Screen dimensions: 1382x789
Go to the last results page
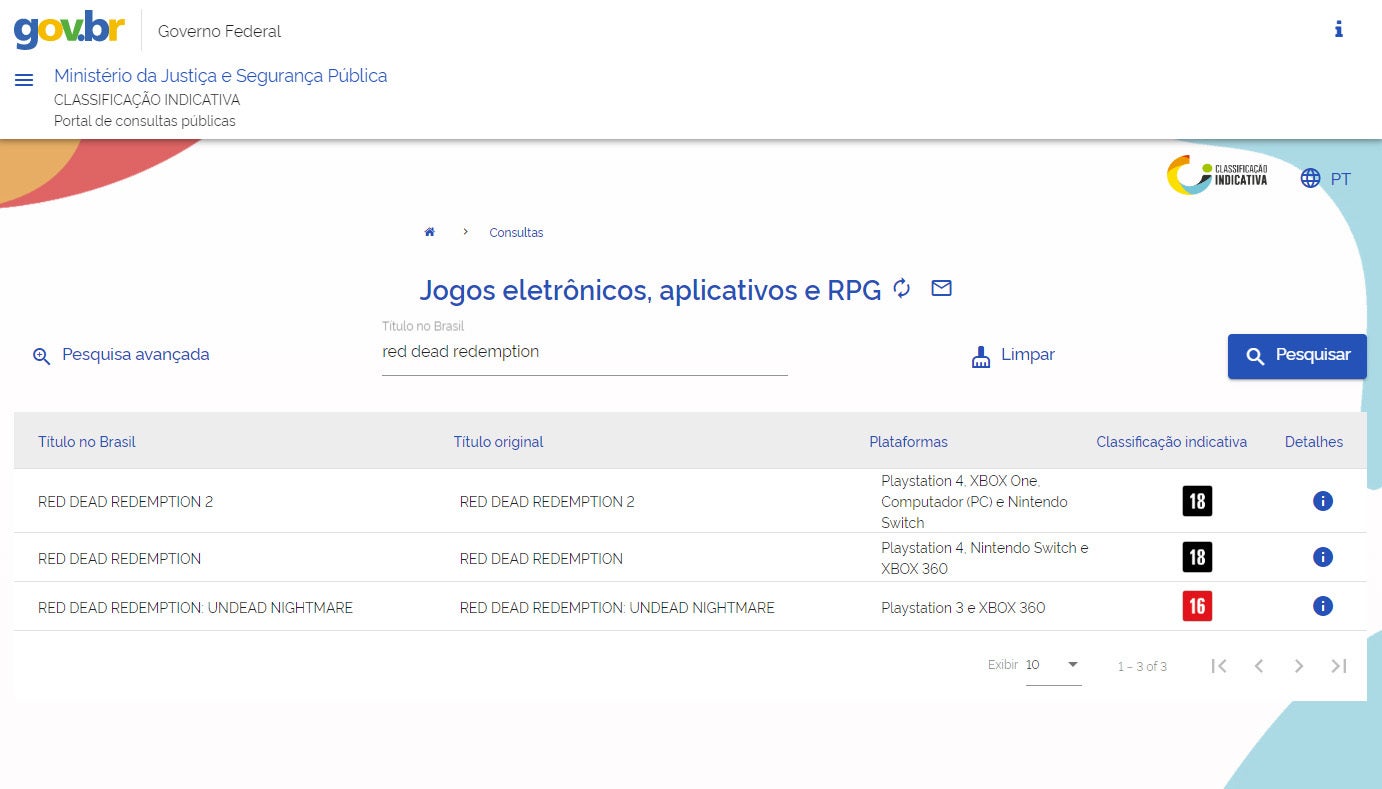click(x=1339, y=666)
